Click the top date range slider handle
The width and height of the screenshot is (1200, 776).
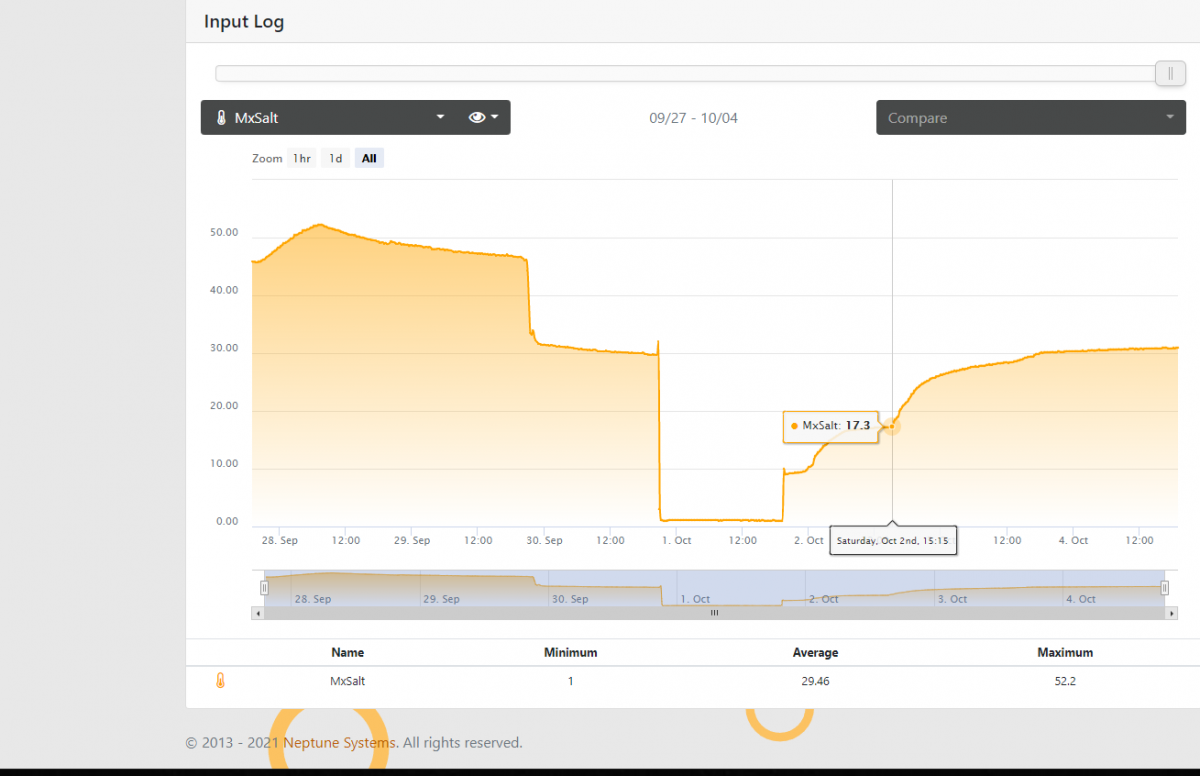click(x=1170, y=74)
